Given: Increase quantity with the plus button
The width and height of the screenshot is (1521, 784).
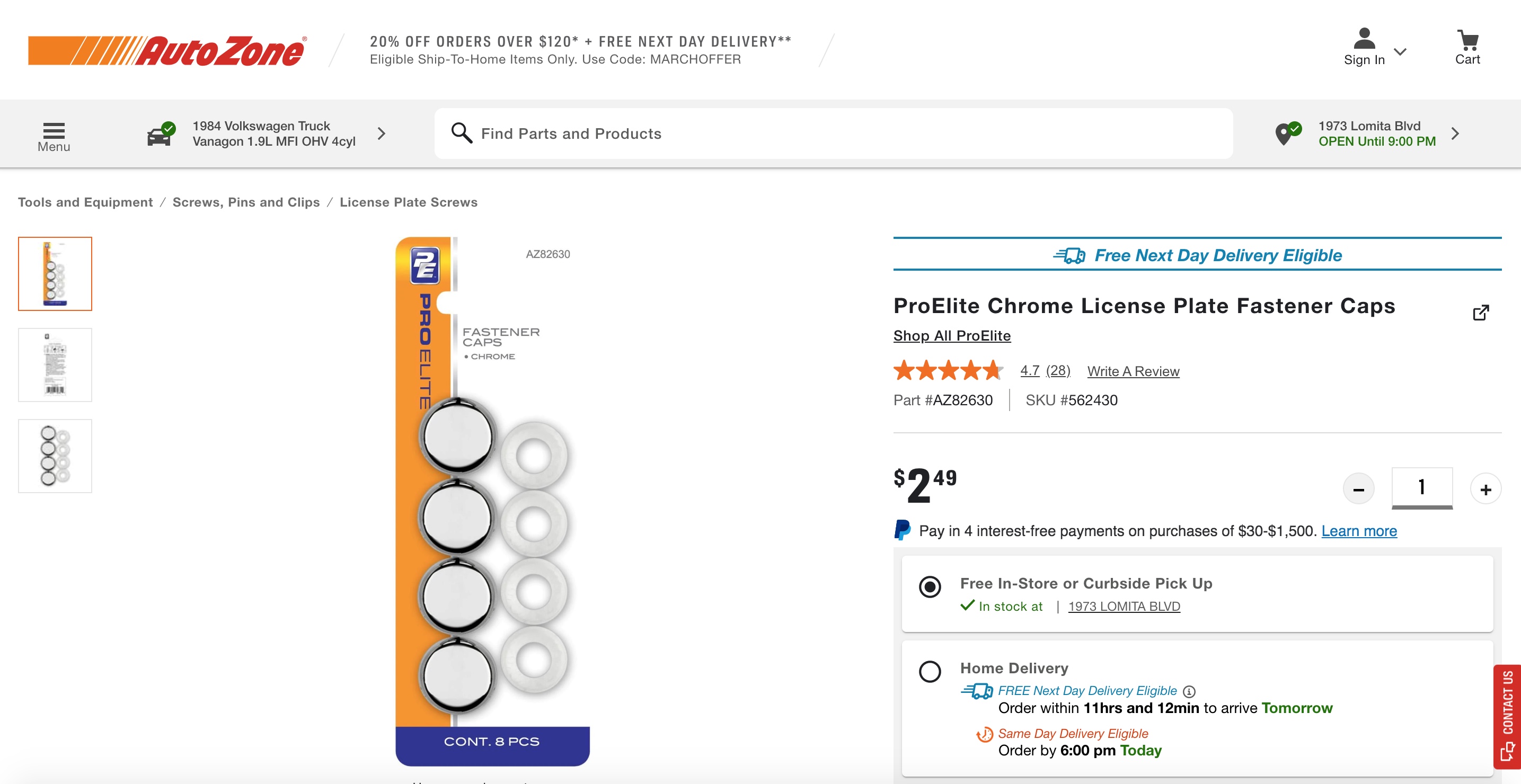Looking at the screenshot, I should point(1485,489).
